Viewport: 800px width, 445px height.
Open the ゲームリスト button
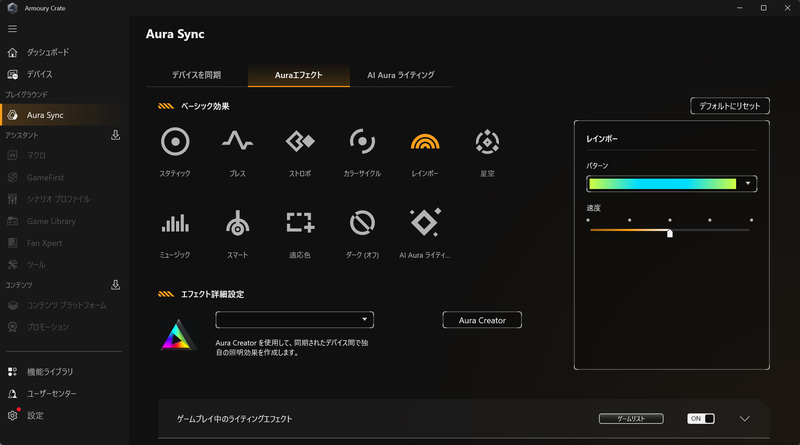pyautogui.click(x=631, y=418)
